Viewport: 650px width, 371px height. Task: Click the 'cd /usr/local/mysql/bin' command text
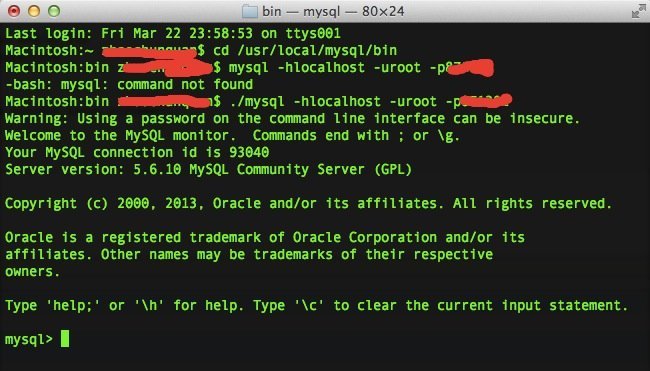305,51
